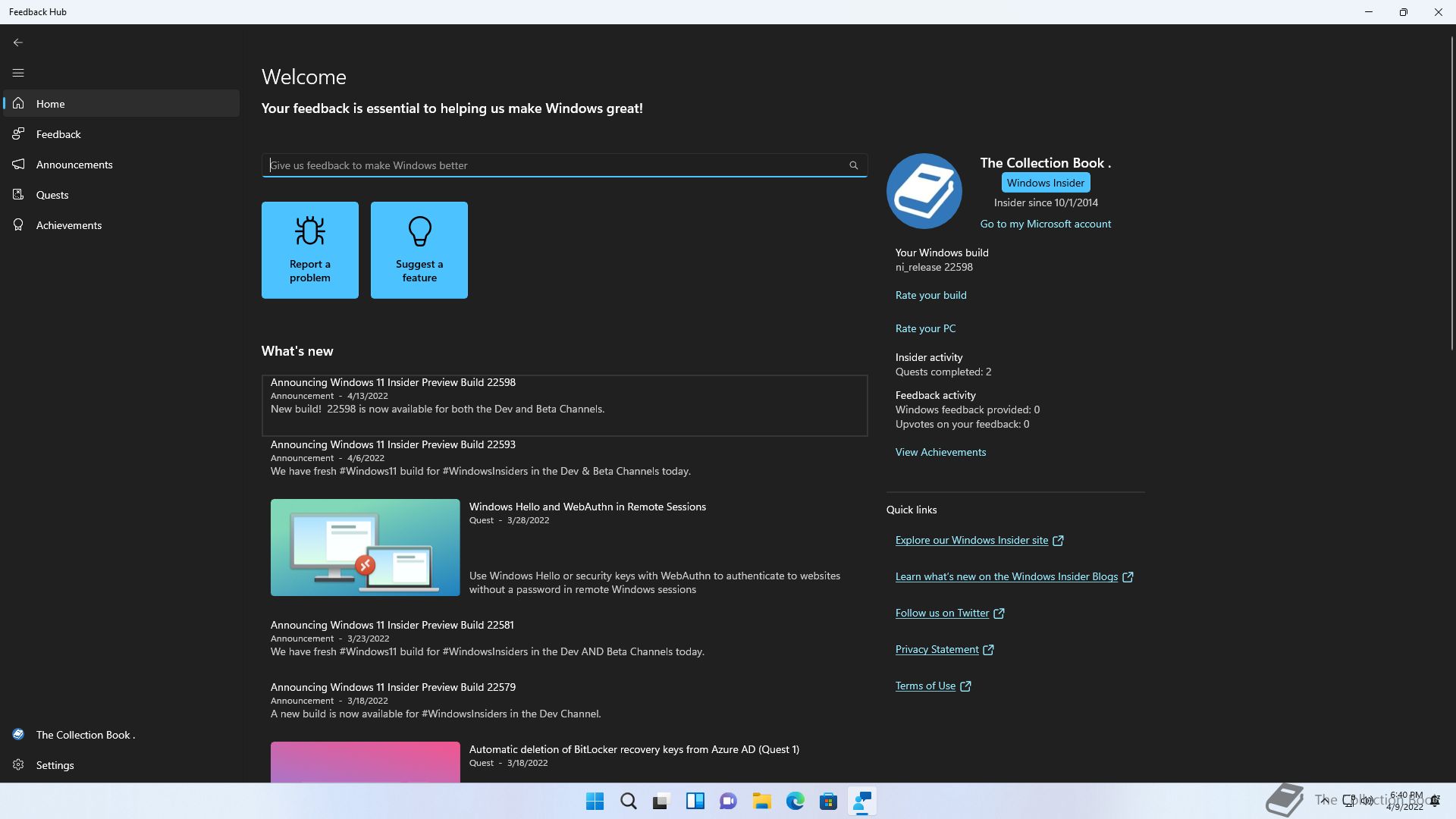Go to Announcements in the sidebar
Image resolution: width=1456 pixels, height=819 pixels.
click(121, 165)
